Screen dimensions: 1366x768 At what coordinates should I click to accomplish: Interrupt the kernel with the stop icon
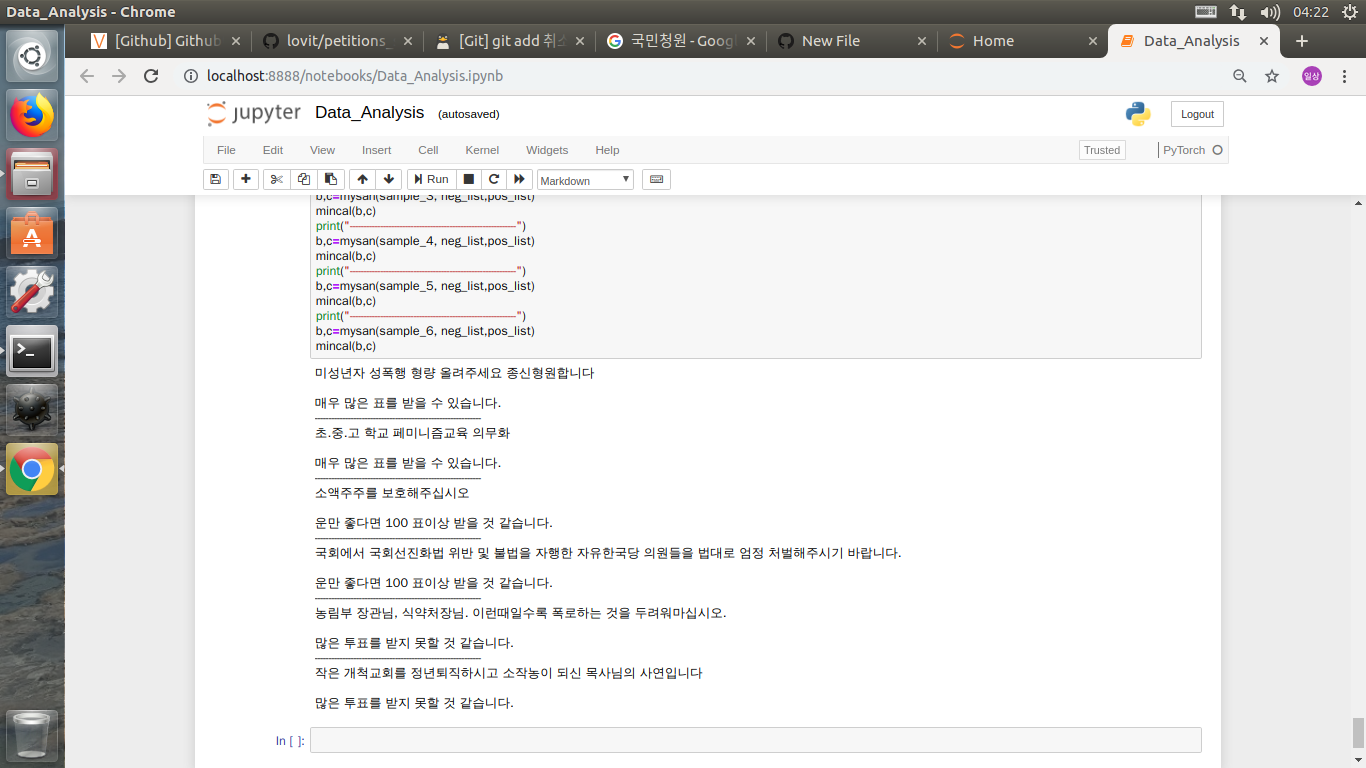click(466, 179)
